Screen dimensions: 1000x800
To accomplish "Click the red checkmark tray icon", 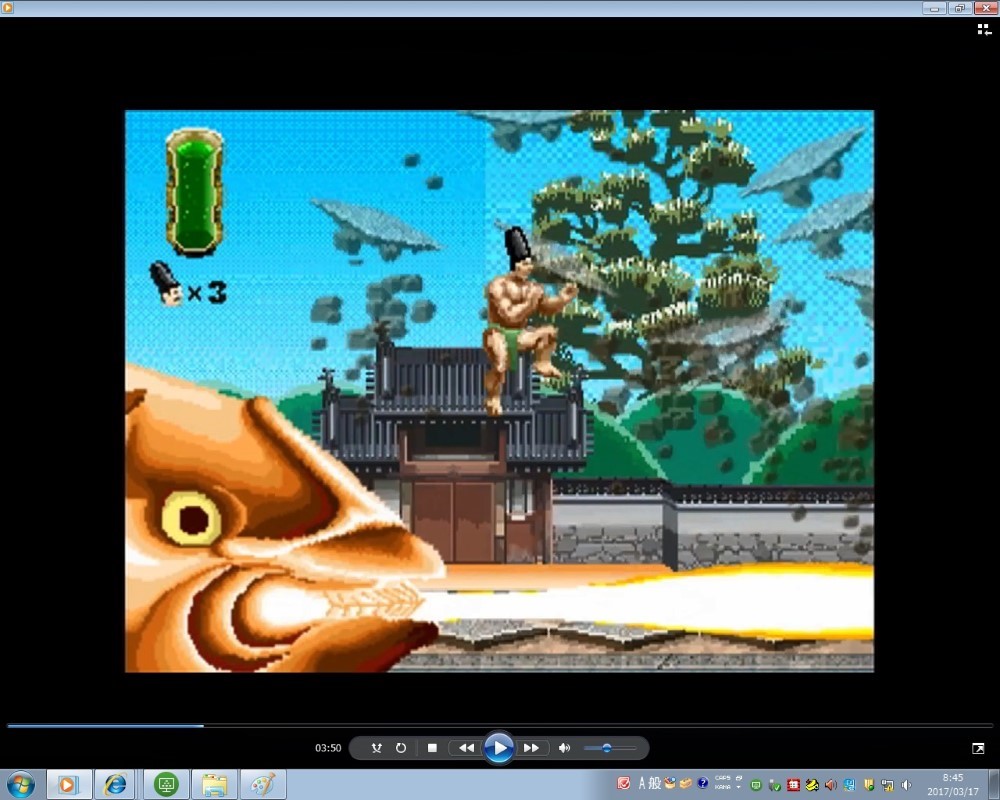I will (x=624, y=783).
